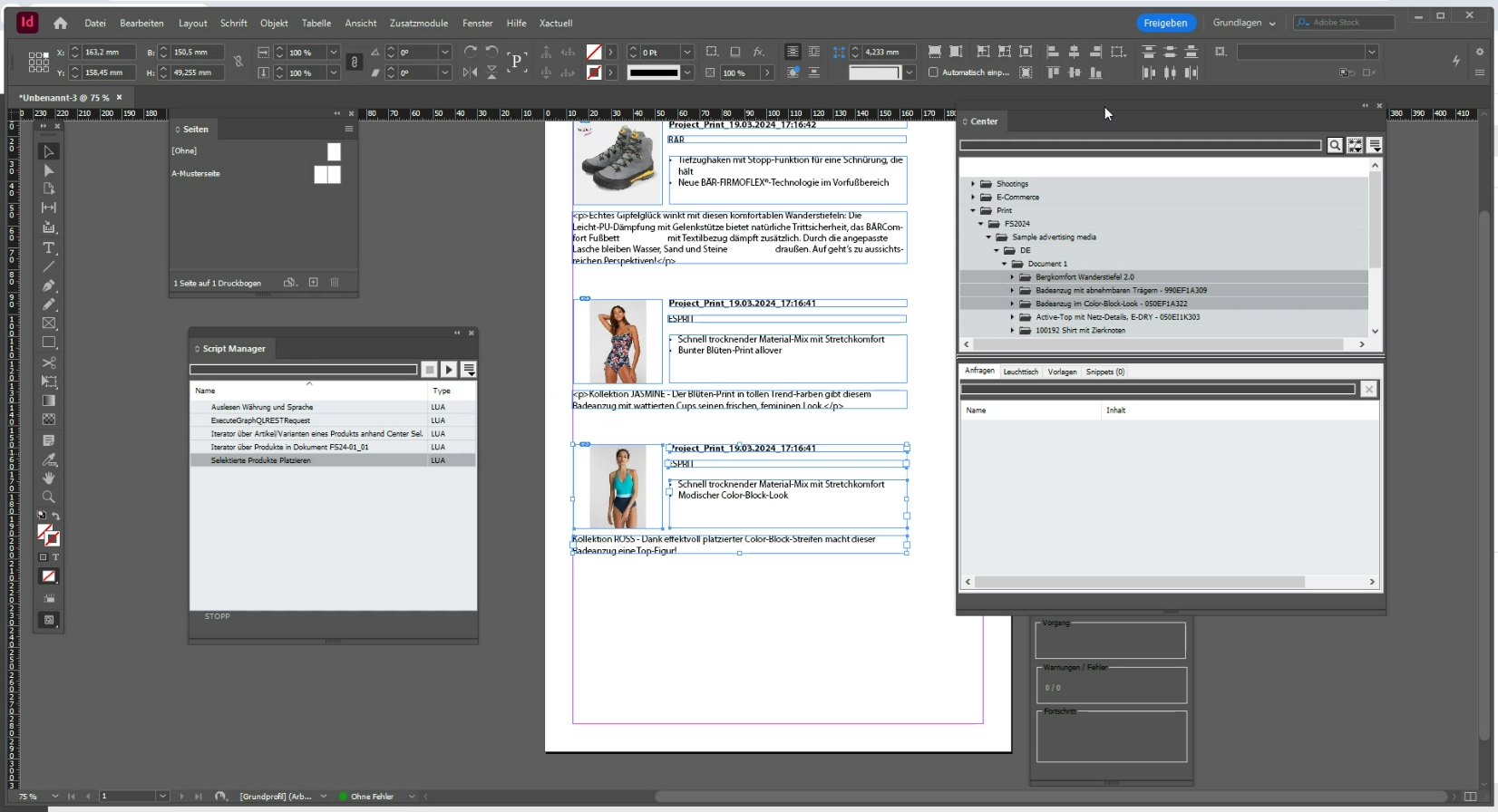Create a new page in Seiten panel

point(313,283)
